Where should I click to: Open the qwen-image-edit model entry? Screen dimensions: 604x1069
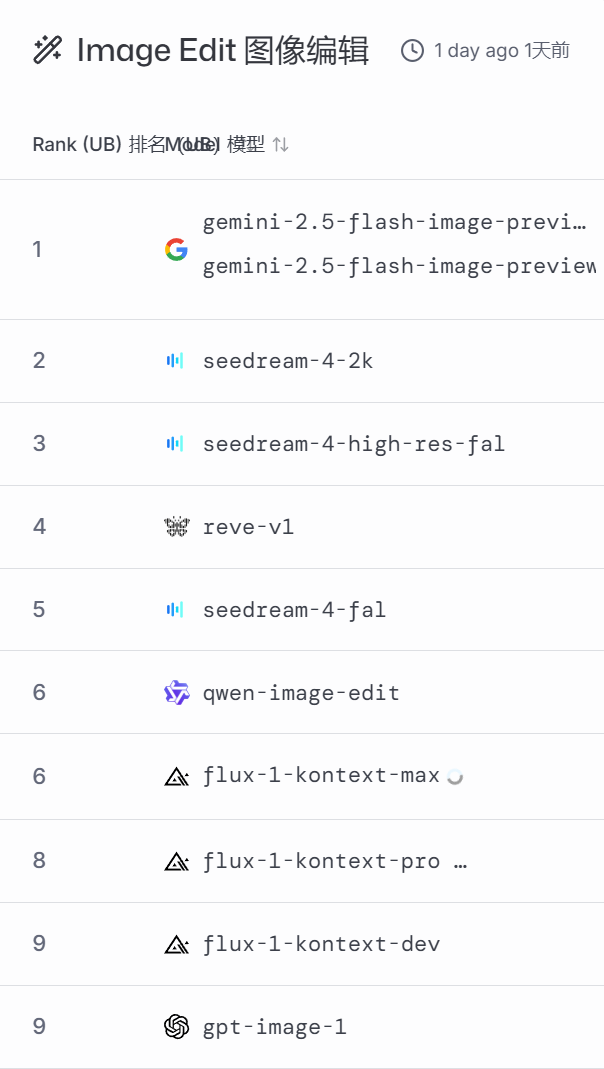click(x=301, y=692)
